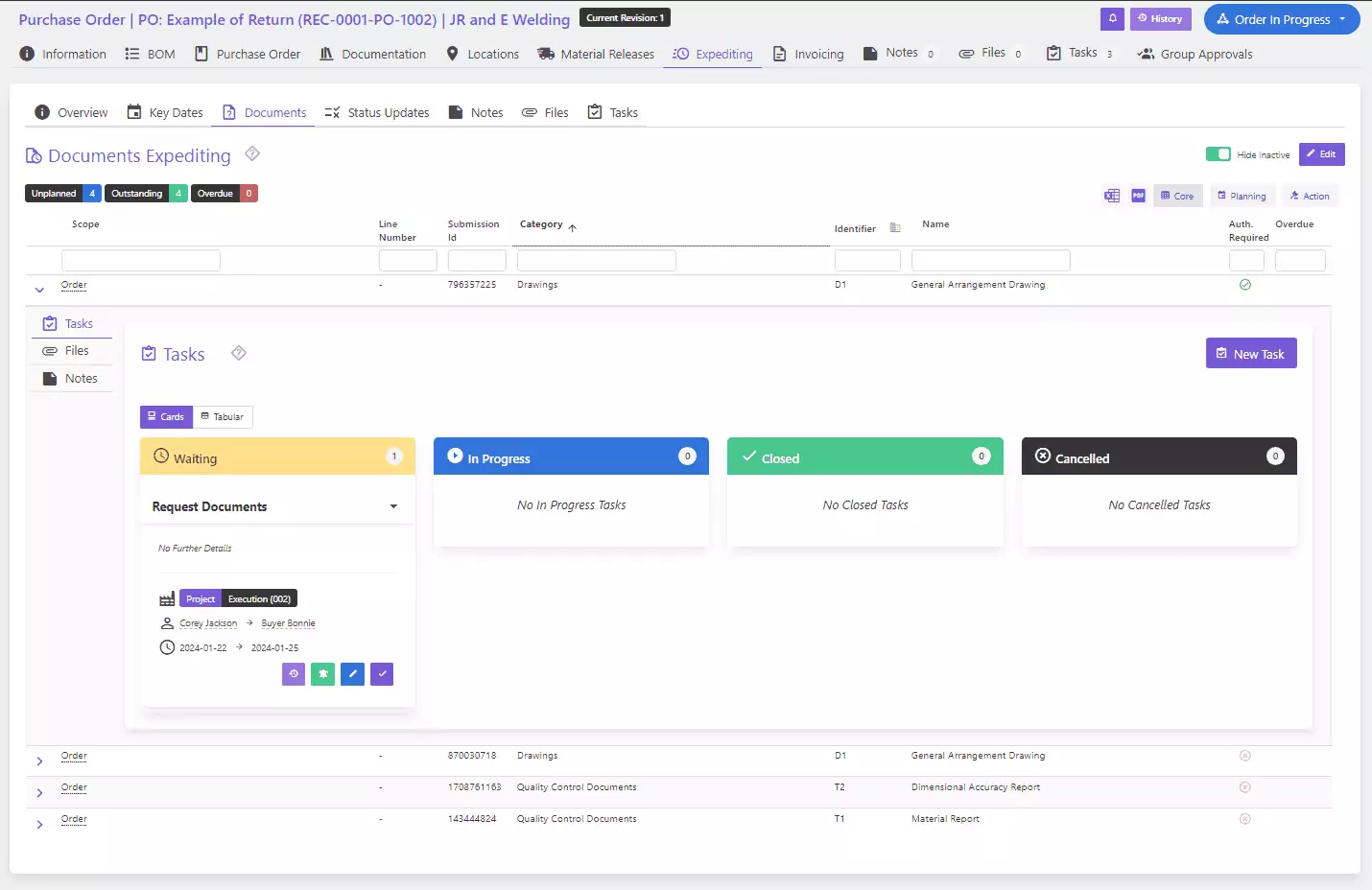Click the Auth. Required X icon for Dimensional Accuracy Report
This screenshot has height=890, width=1372.
(x=1245, y=787)
